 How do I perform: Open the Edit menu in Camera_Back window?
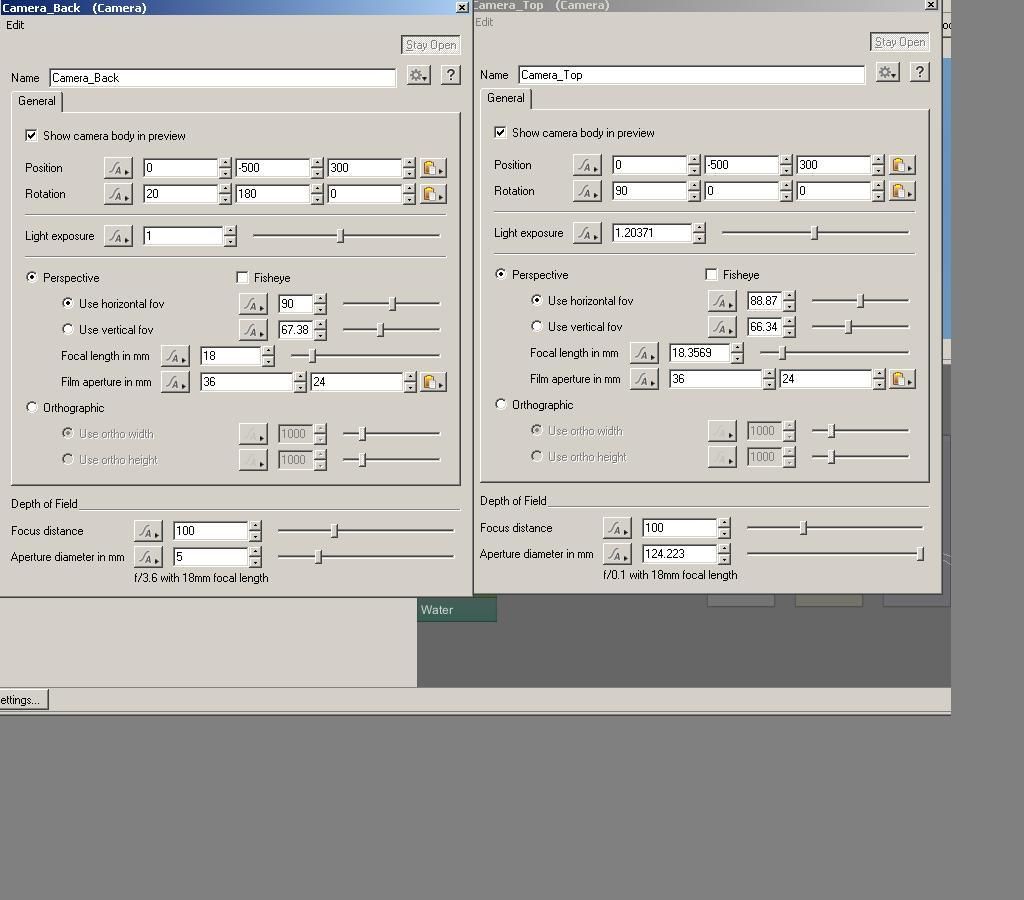pos(15,25)
